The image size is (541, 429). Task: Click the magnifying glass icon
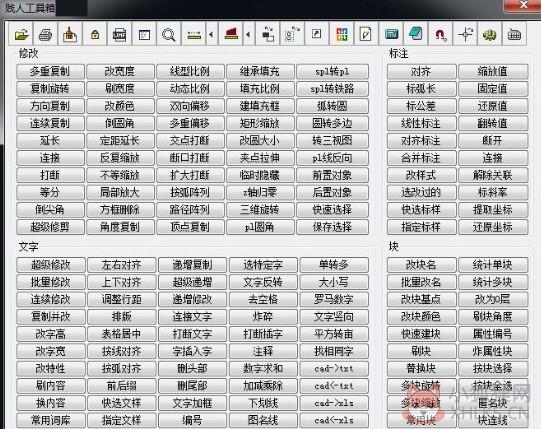[x=169, y=35]
